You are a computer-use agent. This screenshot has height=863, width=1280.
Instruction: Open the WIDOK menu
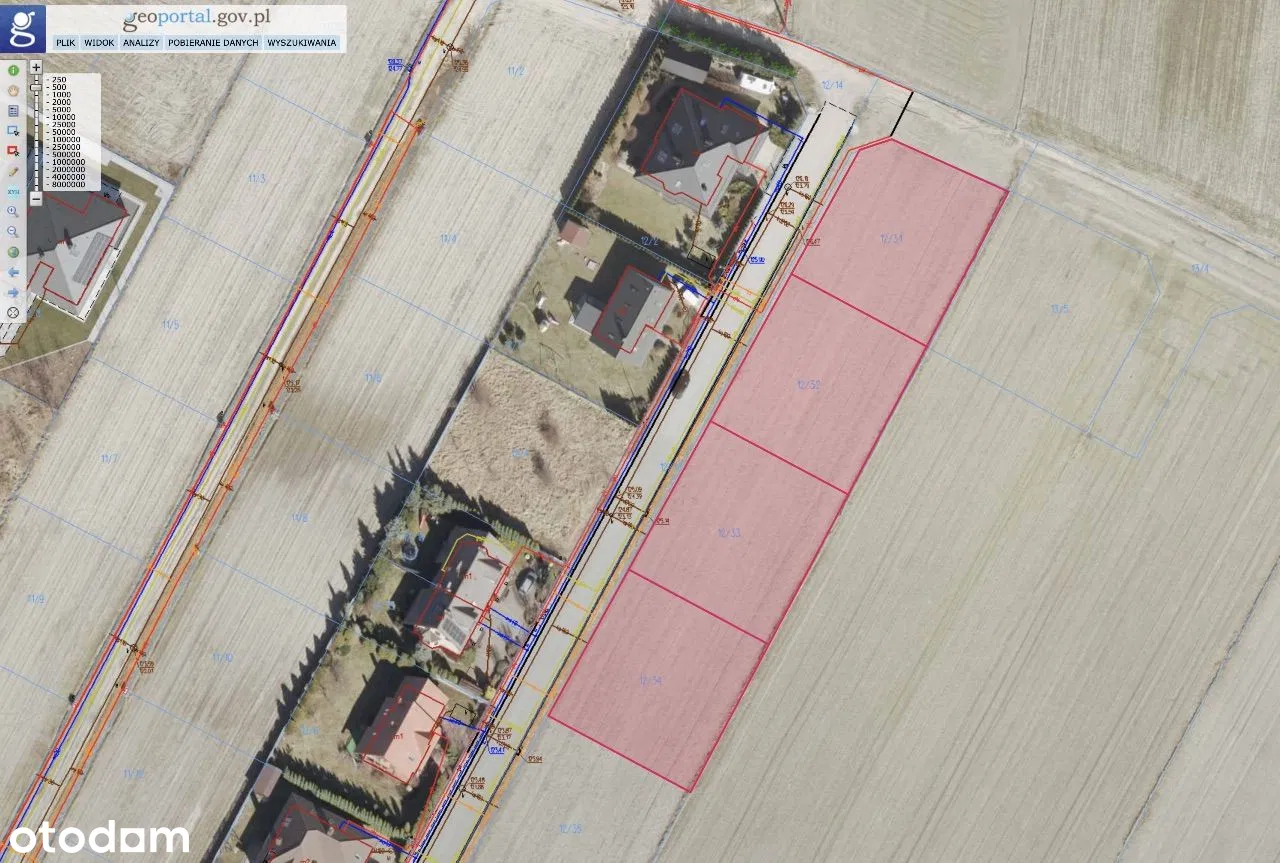tap(99, 43)
